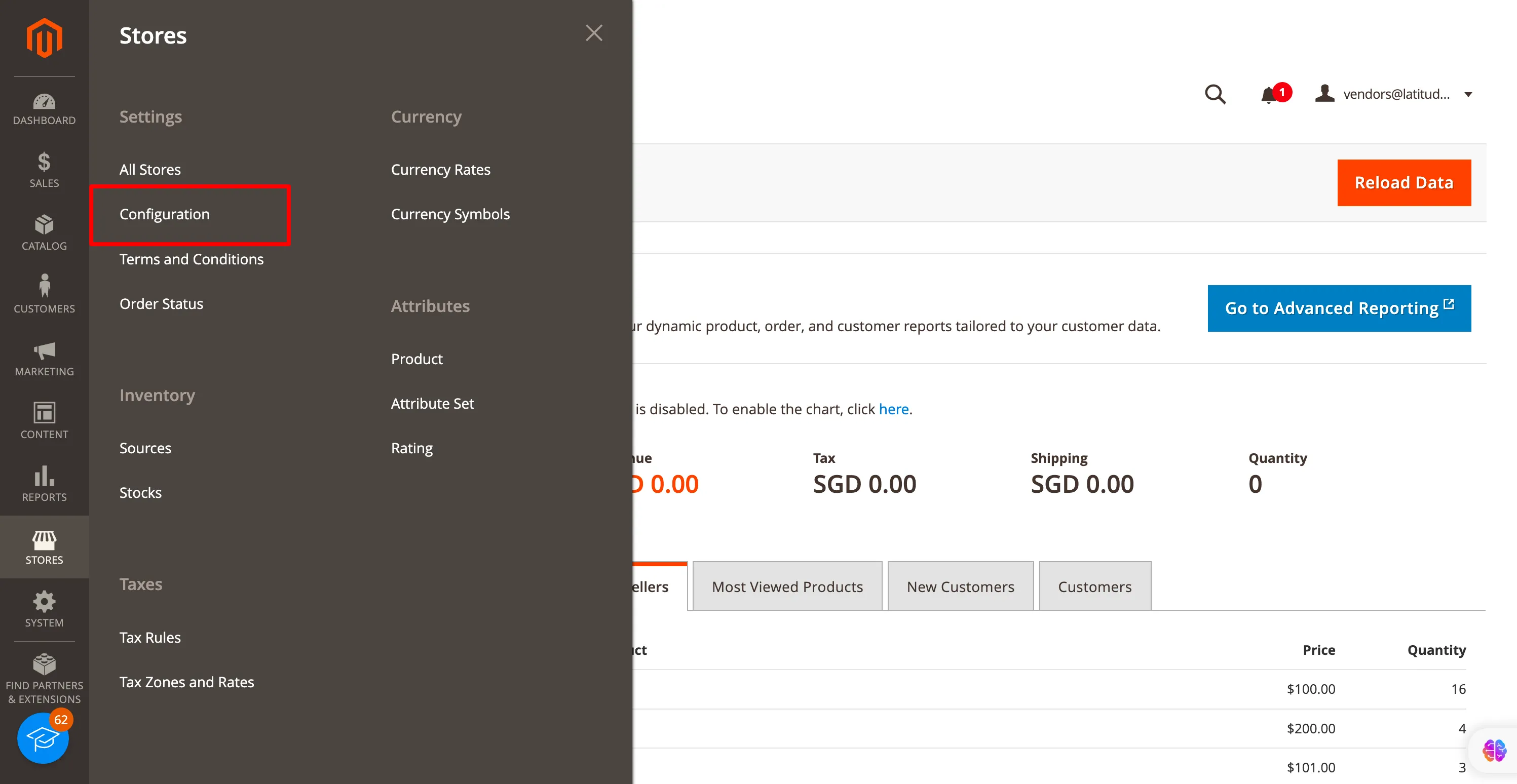Expand the vendors account dropdown arrow
The width and height of the screenshot is (1517, 784).
coord(1468,94)
